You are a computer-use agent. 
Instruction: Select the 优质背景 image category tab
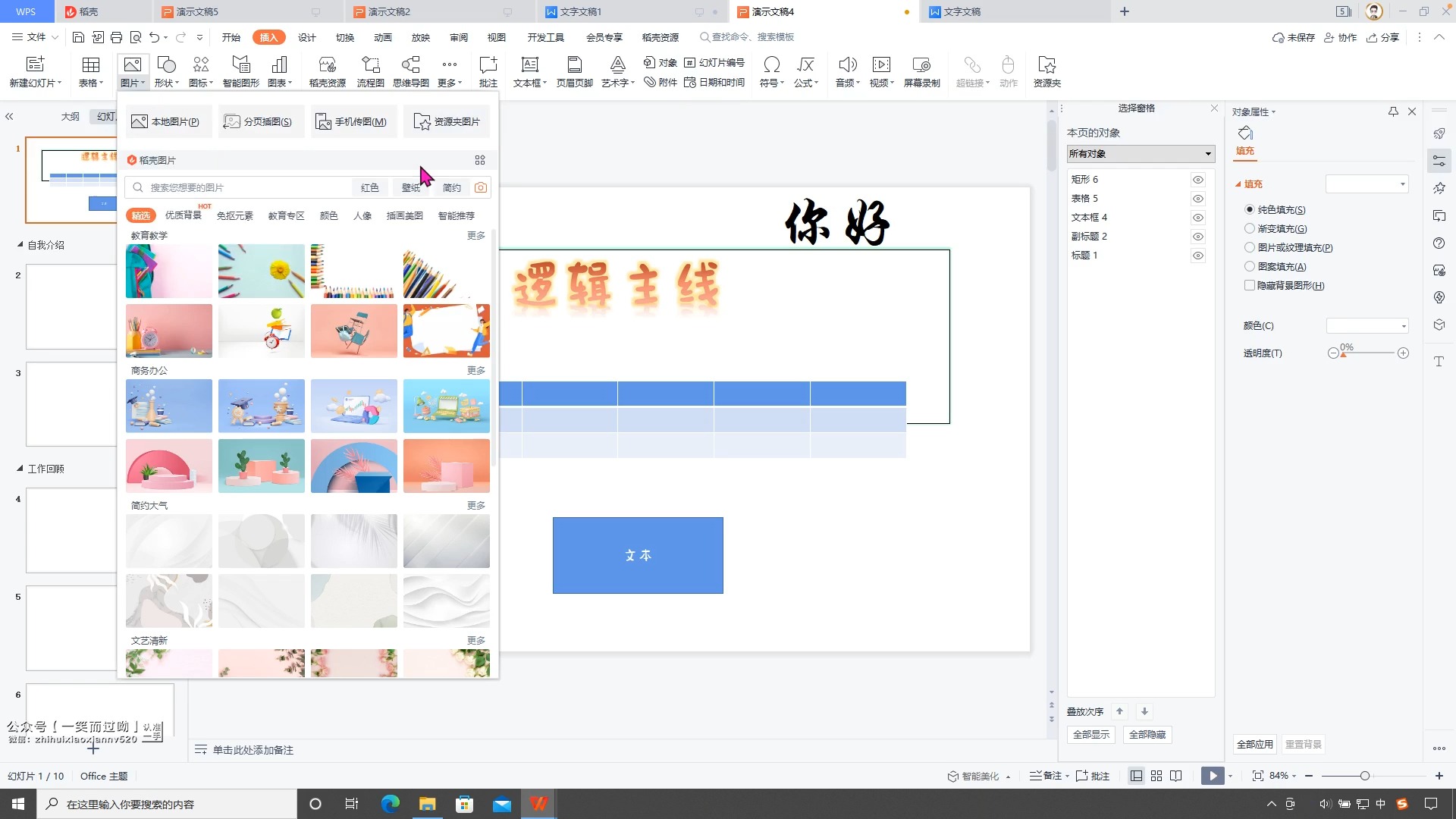(184, 215)
